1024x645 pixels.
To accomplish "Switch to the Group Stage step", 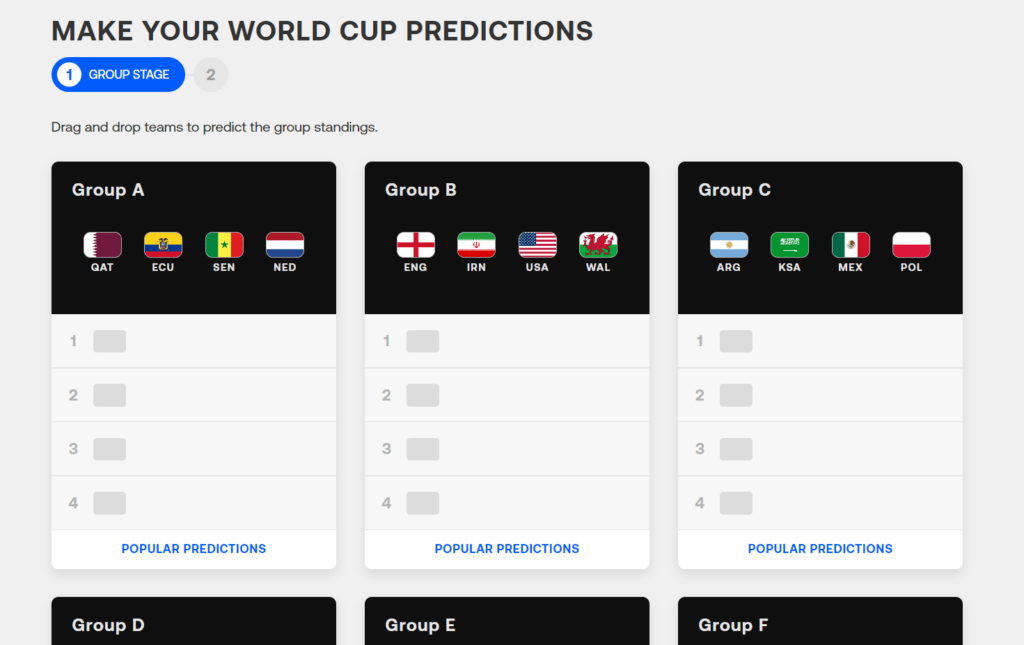I will 118,74.
